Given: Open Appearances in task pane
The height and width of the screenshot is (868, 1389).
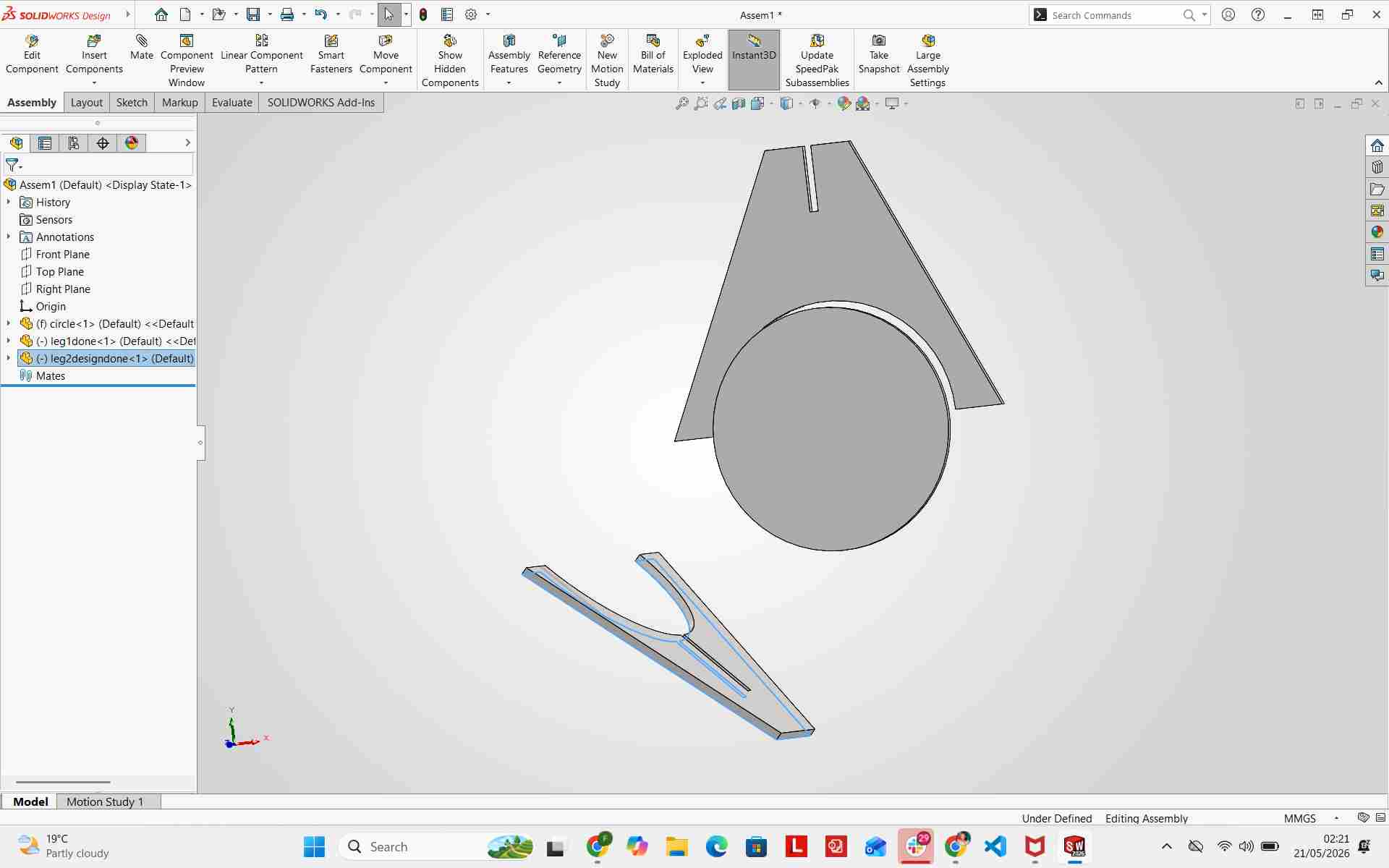Looking at the screenshot, I should tap(1377, 232).
